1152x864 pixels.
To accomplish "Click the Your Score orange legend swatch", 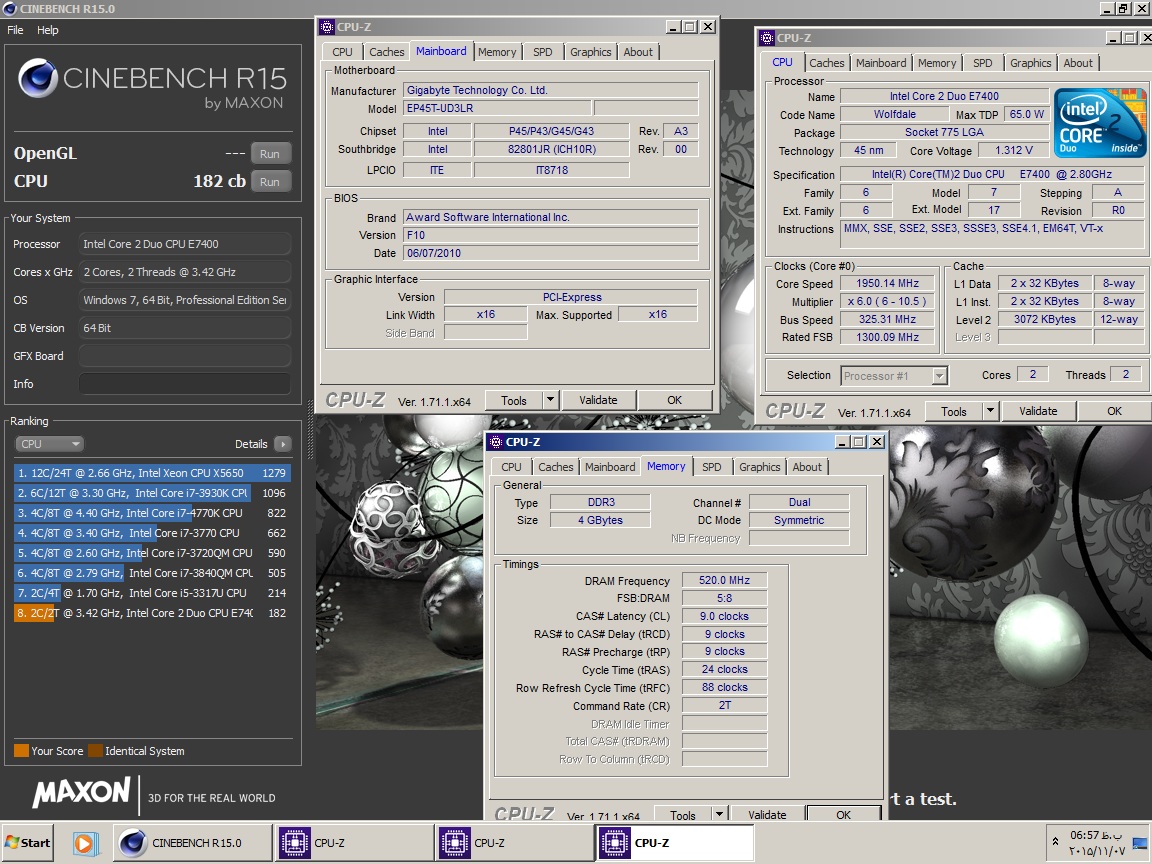I will pyautogui.click(x=21, y=751).
